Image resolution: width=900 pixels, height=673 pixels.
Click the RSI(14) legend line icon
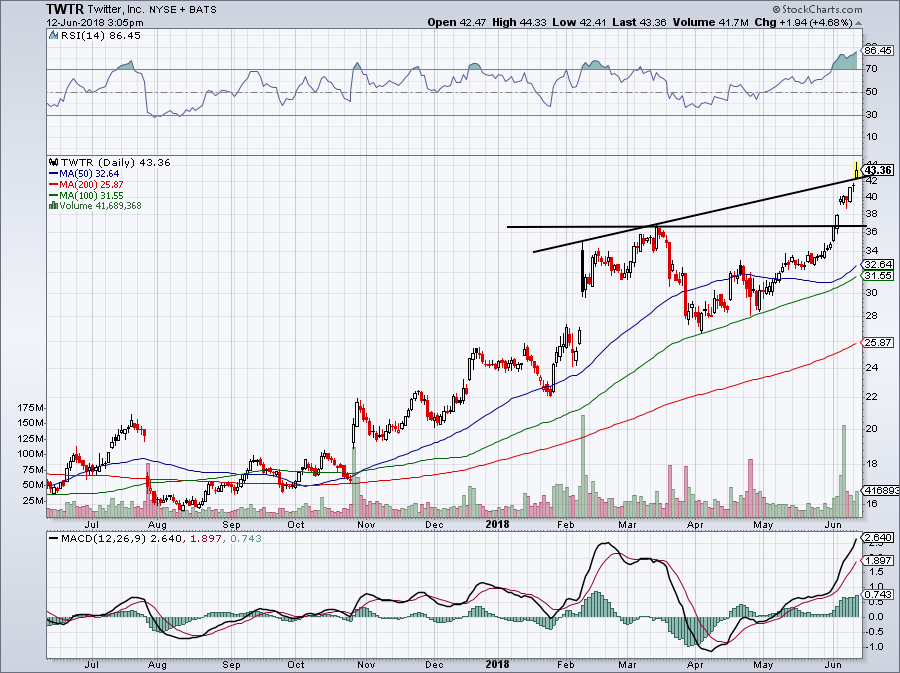(54, 36)
